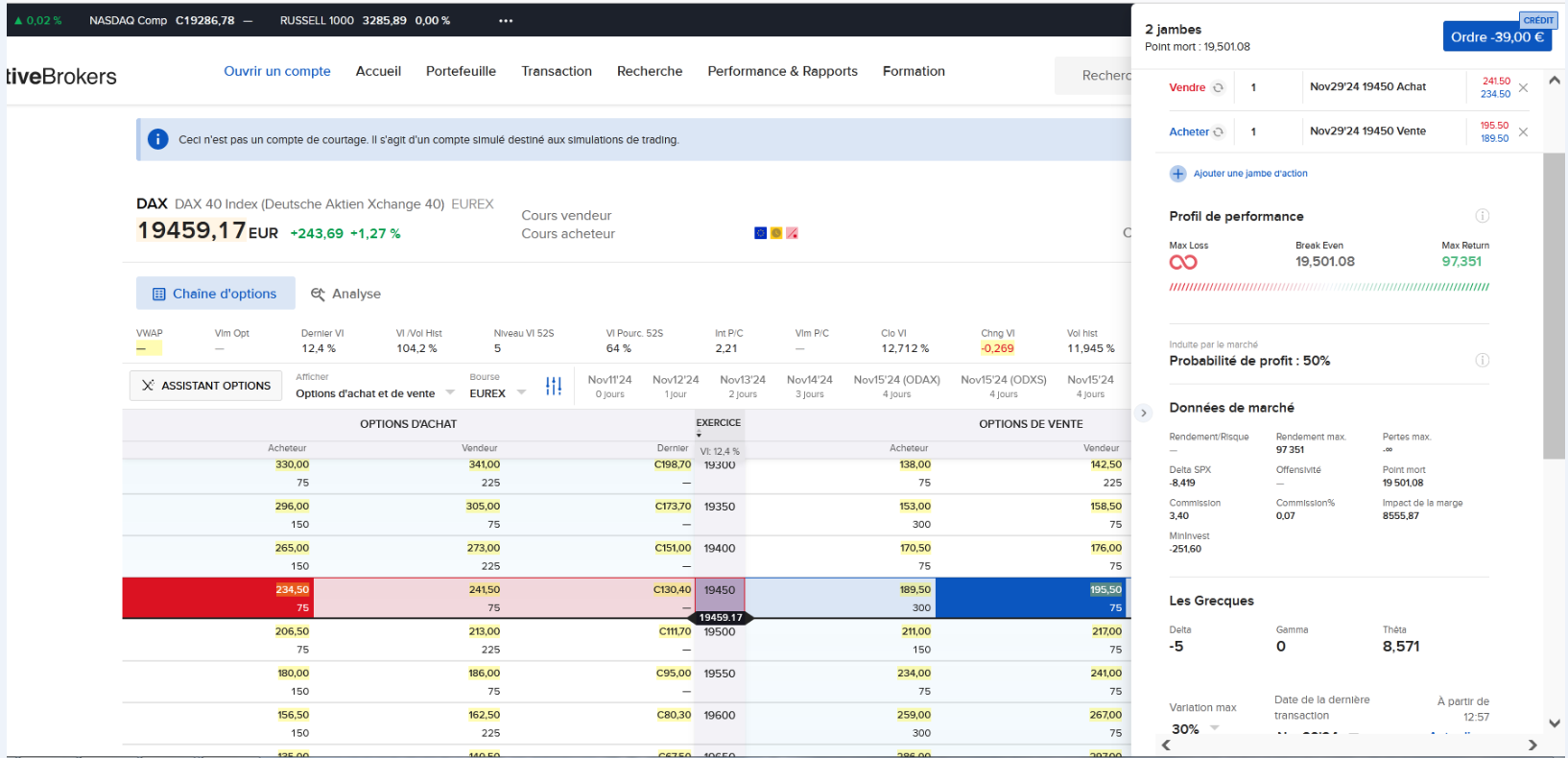This screenshot has width=1568, height=758.
Task: Click the Ordre -39,00 € button
Action: click(1496, 37)
